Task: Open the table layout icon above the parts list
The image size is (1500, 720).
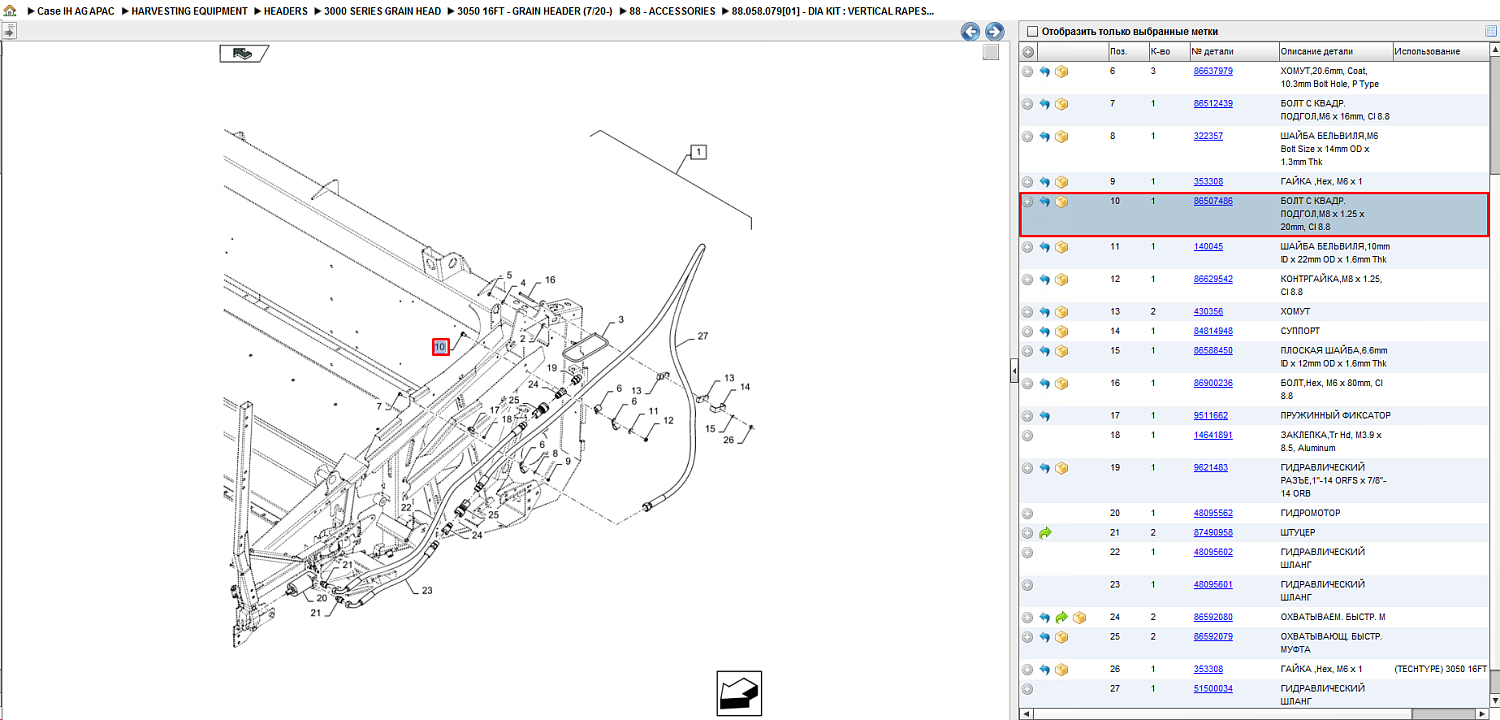Action: [1491, 31]
